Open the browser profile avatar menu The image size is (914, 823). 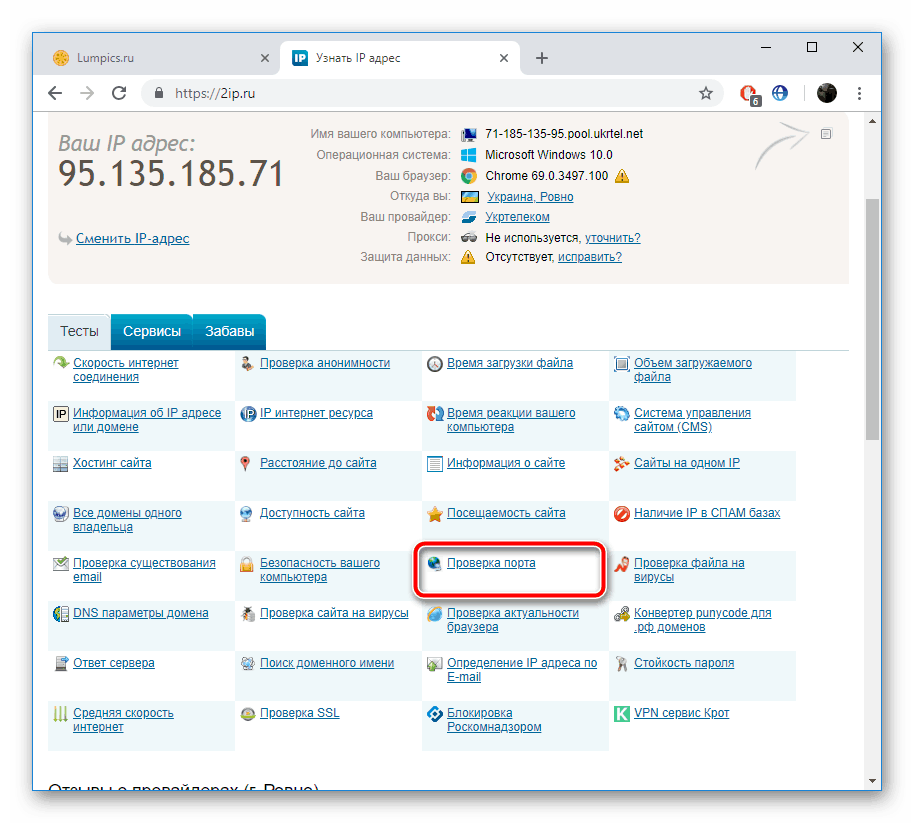click(x=826, y=92)
